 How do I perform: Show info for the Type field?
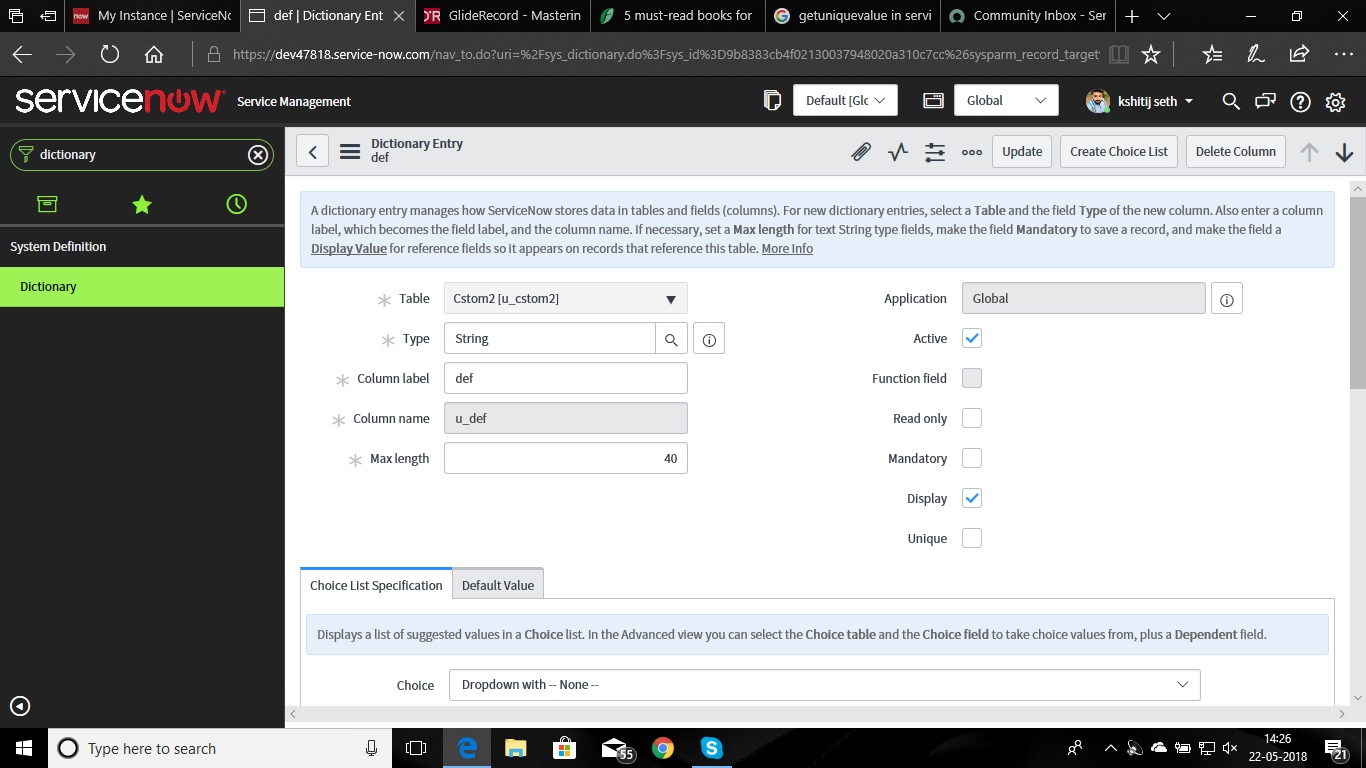[709, 339]
